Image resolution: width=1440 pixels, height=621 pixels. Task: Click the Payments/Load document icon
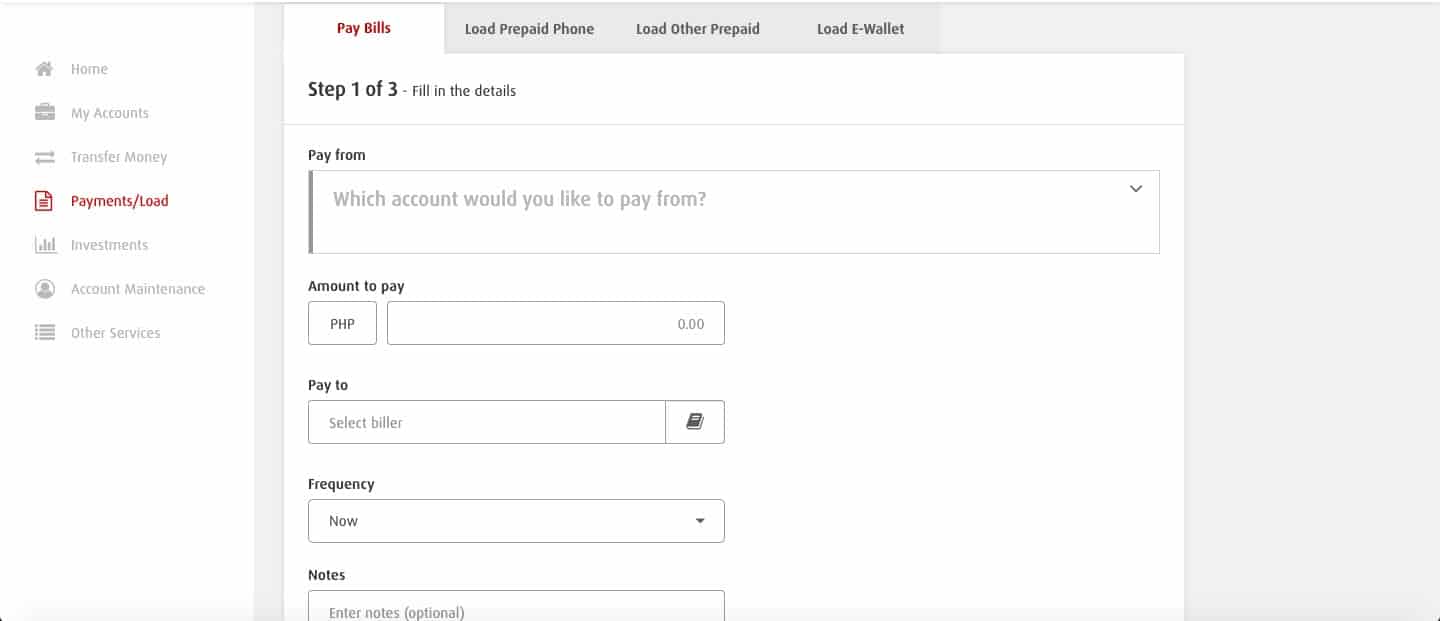[x=44, y=201]
